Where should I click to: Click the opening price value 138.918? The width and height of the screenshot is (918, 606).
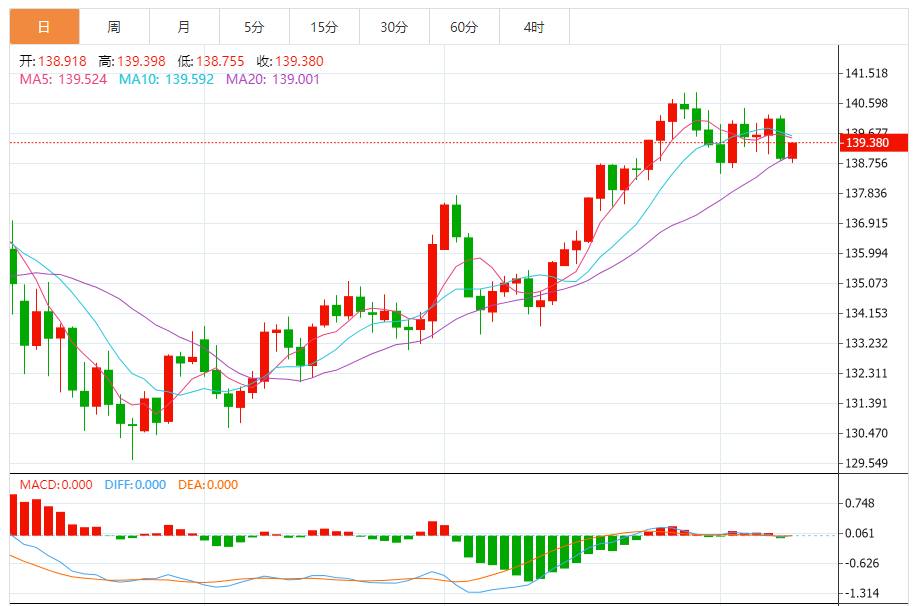click(x=63, y=61)
